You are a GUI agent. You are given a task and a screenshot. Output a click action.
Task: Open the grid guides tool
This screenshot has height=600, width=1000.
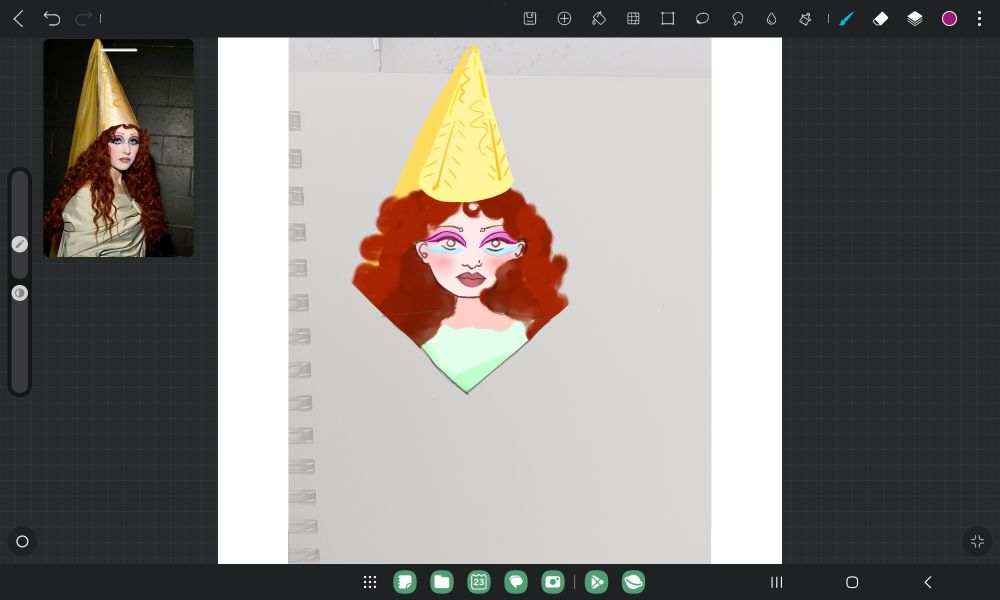(x=633, y=18)
